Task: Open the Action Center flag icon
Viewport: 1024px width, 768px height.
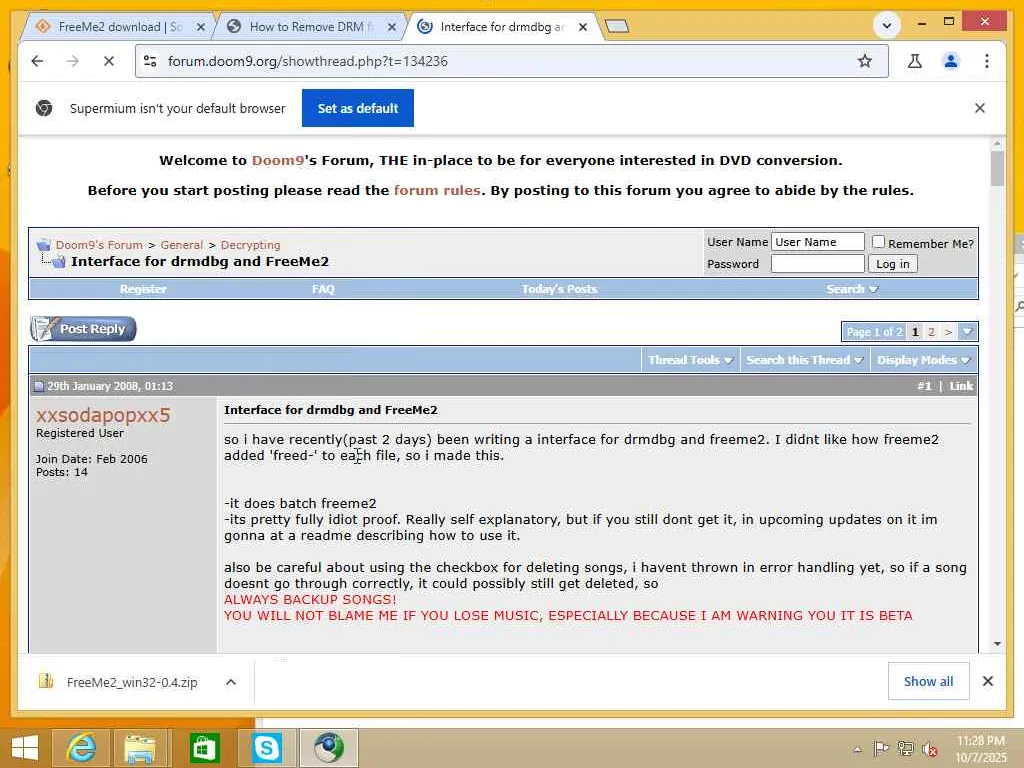Action: 880,748
